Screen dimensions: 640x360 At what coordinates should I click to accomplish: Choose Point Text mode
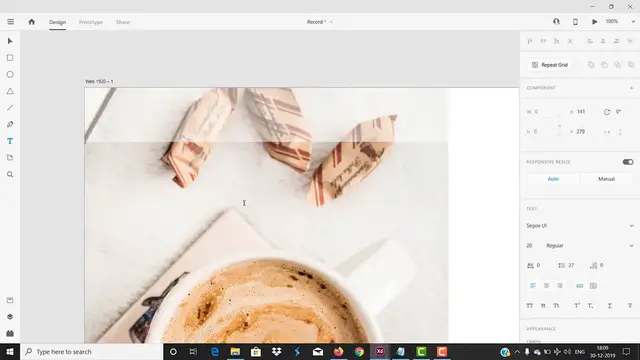[580, 286]
